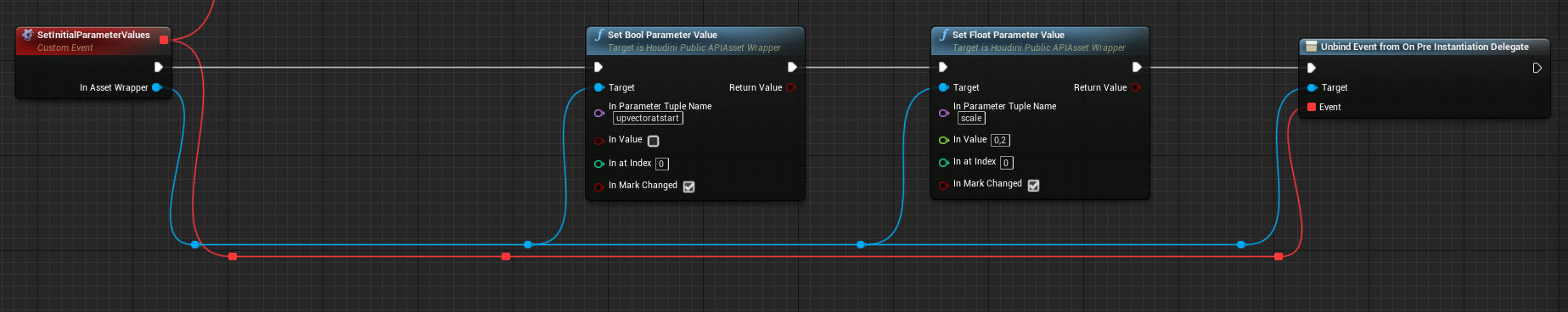Select the Set Float Parameter Value node title
The width and height of the screenshot is (1568, 312).
(x=1008, y=35)
